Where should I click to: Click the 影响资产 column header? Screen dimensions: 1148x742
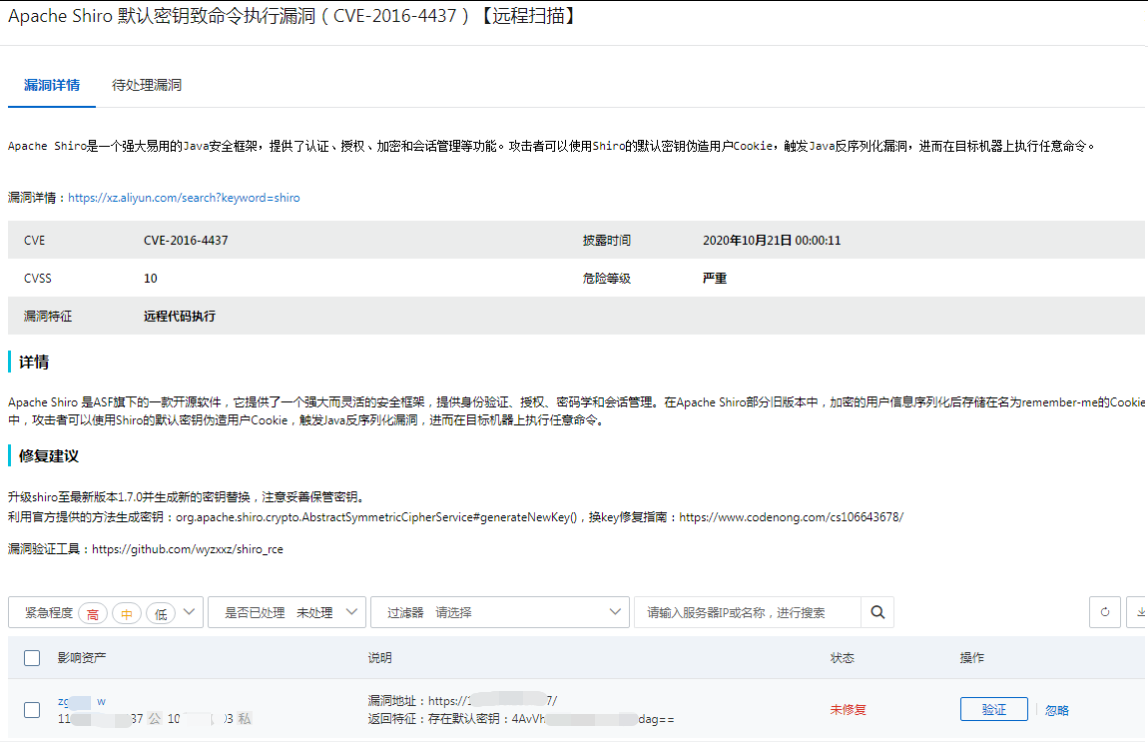pyautogui.click(x=81, y=658)
